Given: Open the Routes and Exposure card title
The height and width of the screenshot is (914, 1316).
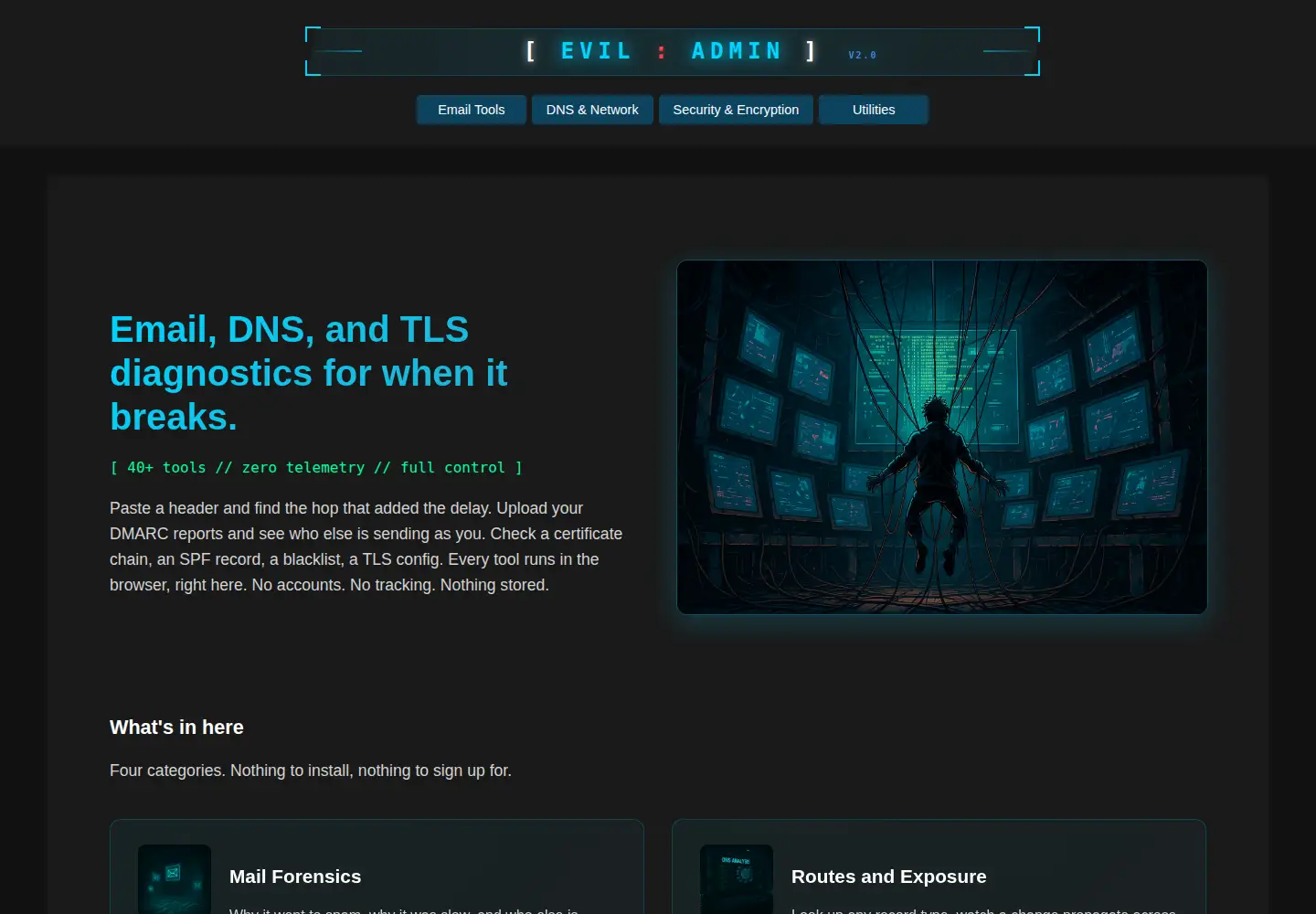Looking at the screenshot, I should [x=889, y=877].
